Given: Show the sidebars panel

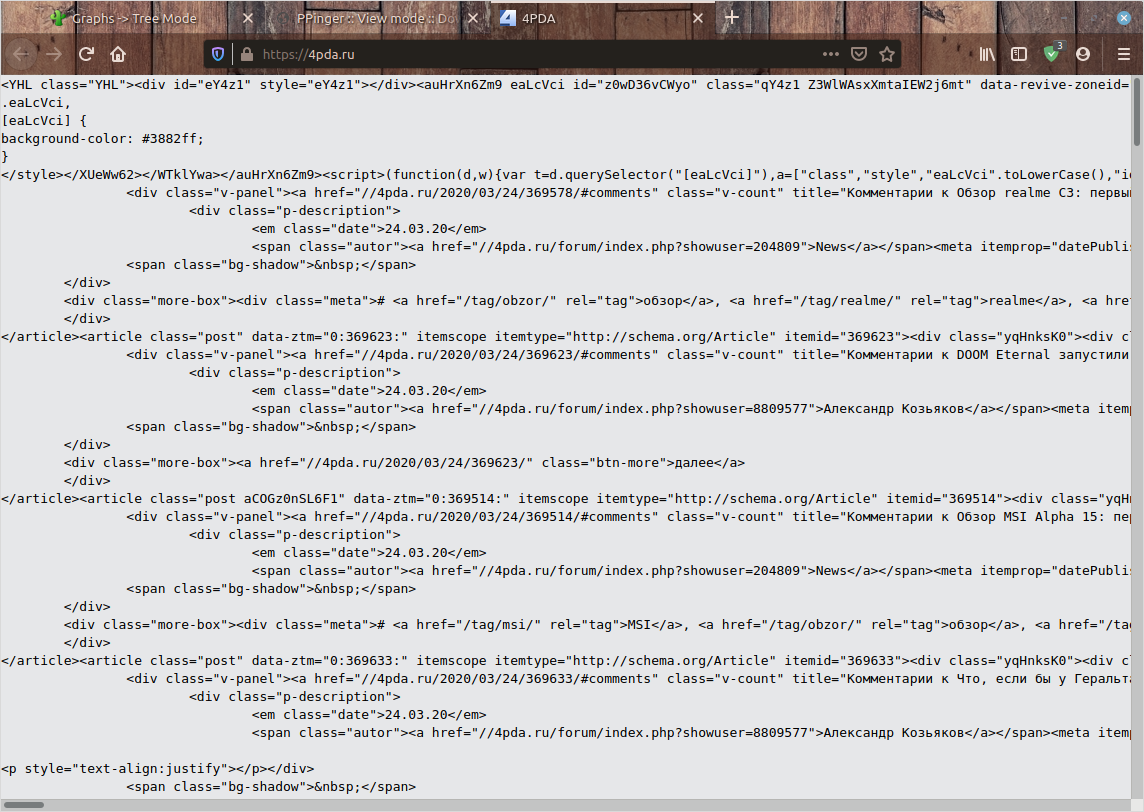Looking at the screenshot, I should 1019,54.
